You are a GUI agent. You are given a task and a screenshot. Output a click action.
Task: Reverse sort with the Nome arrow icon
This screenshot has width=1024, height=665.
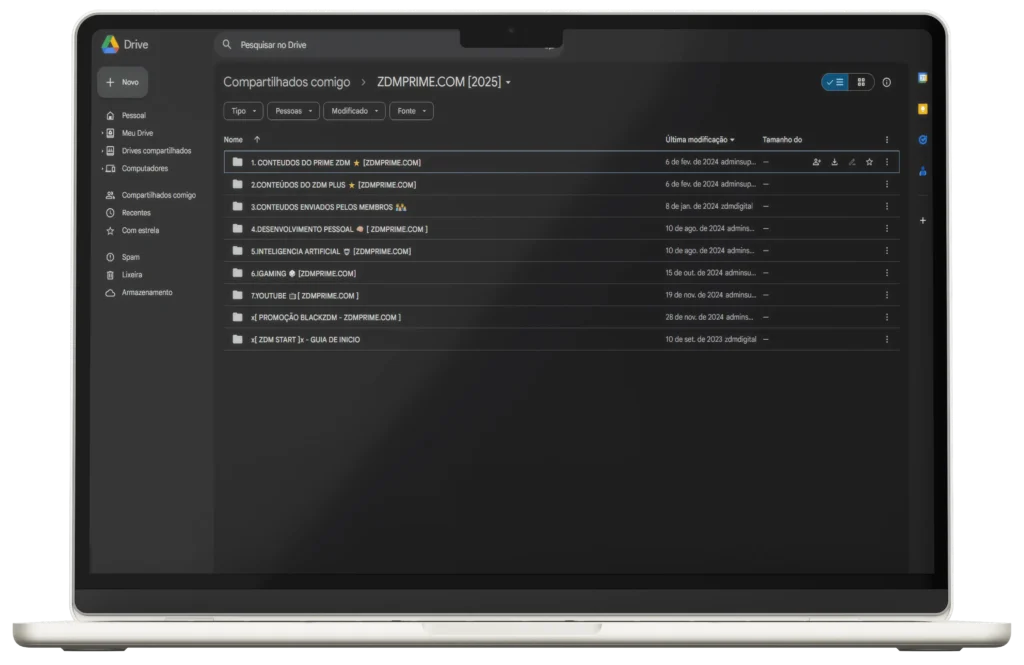pyautogui.click(x=257, y=139)
